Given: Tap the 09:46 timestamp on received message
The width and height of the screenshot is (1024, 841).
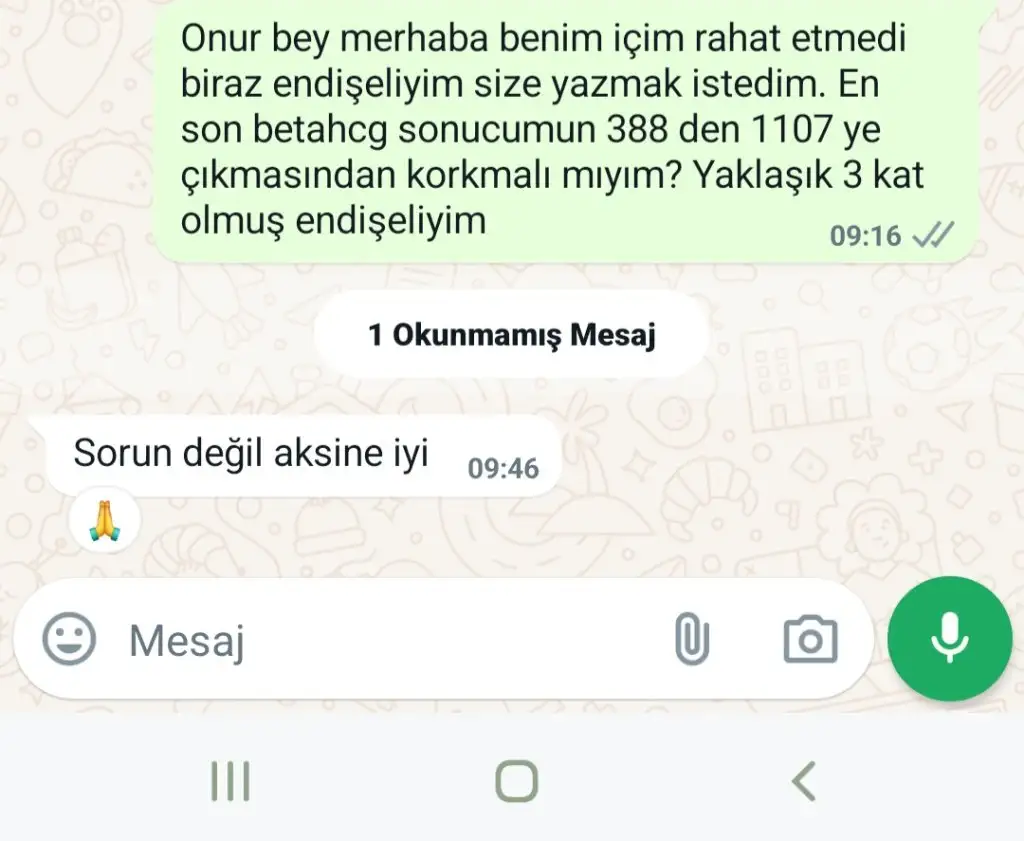Looking at the screenshot, I should [x=504, y=468].
